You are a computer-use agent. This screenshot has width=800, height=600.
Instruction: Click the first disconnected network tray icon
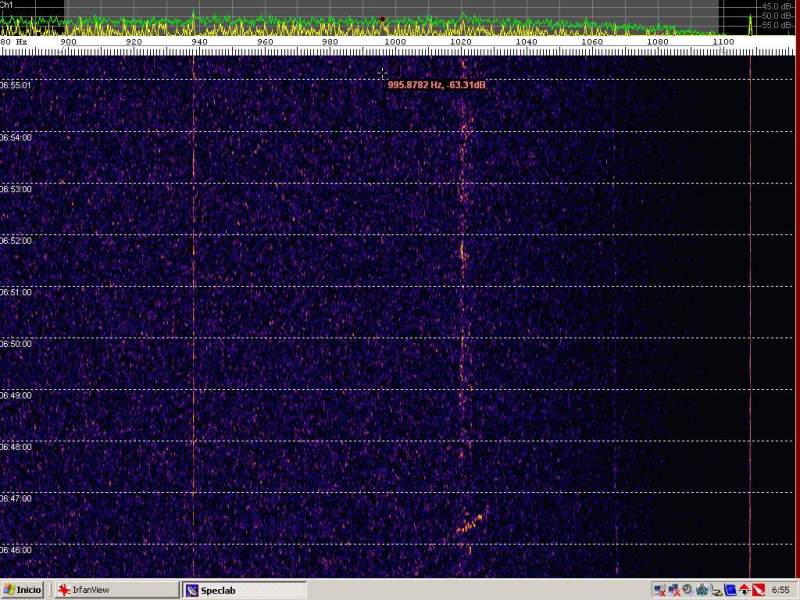click(660, 590)
